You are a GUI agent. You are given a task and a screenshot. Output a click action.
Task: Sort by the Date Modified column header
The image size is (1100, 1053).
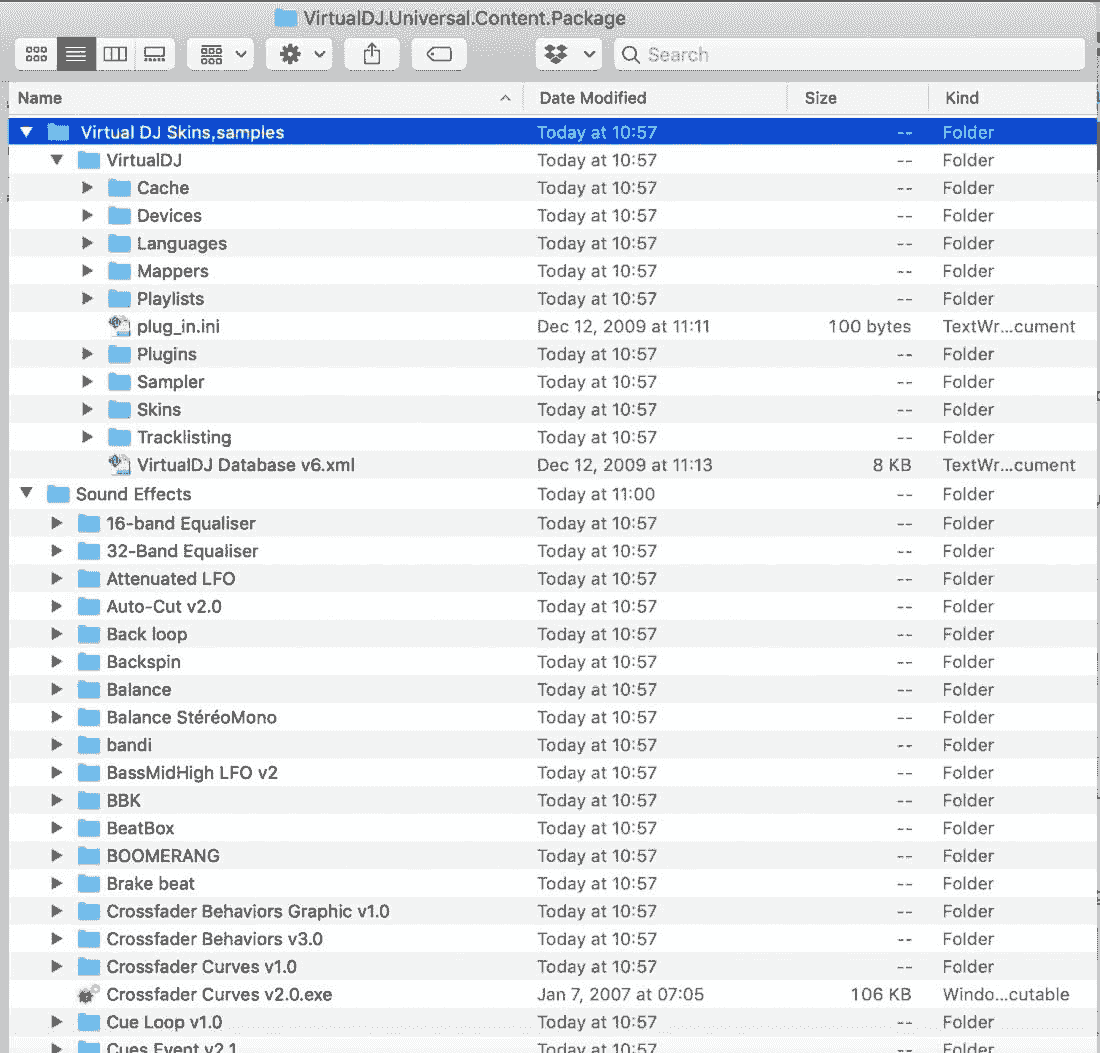[655, 98]
